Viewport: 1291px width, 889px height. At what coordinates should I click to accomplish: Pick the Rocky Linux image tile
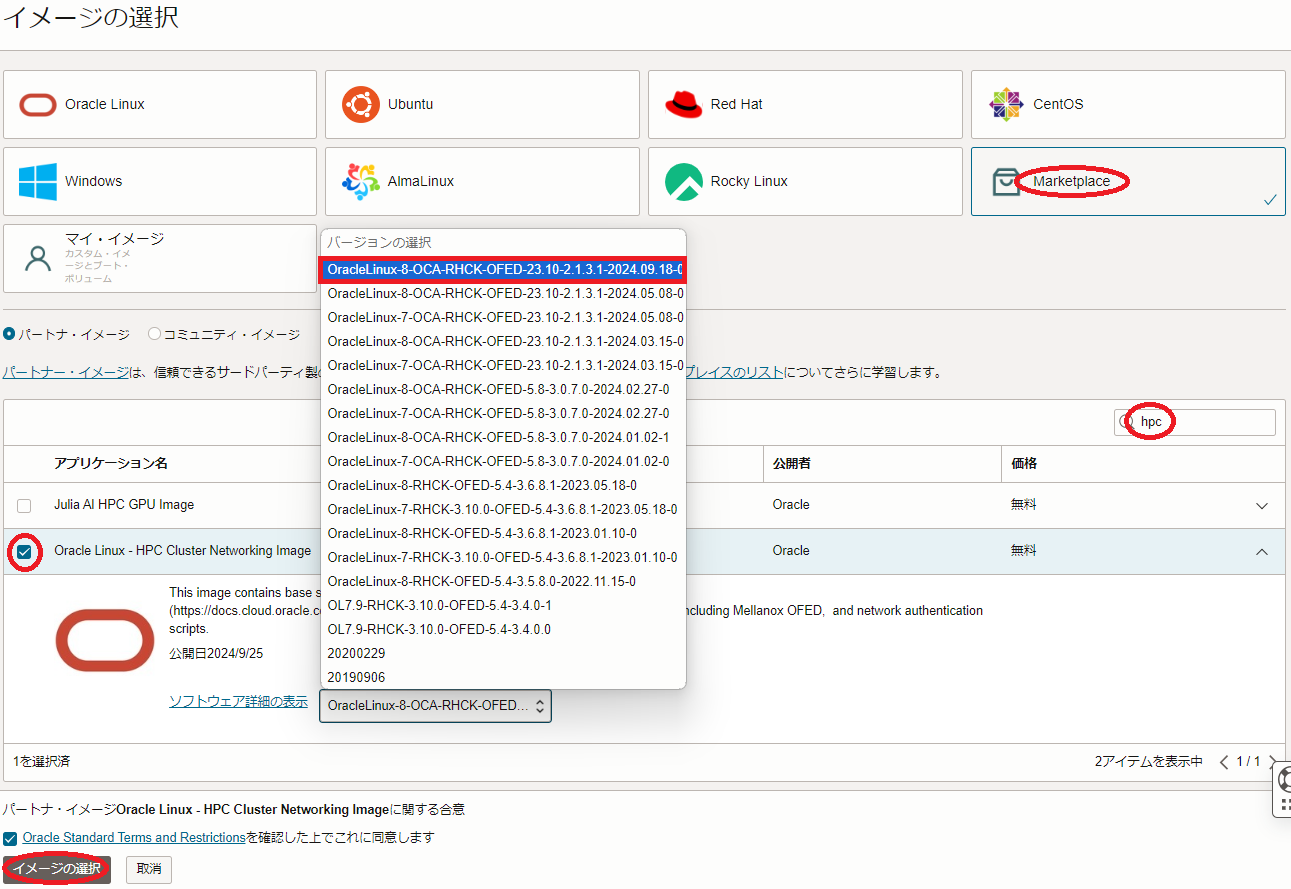(805, 181)
